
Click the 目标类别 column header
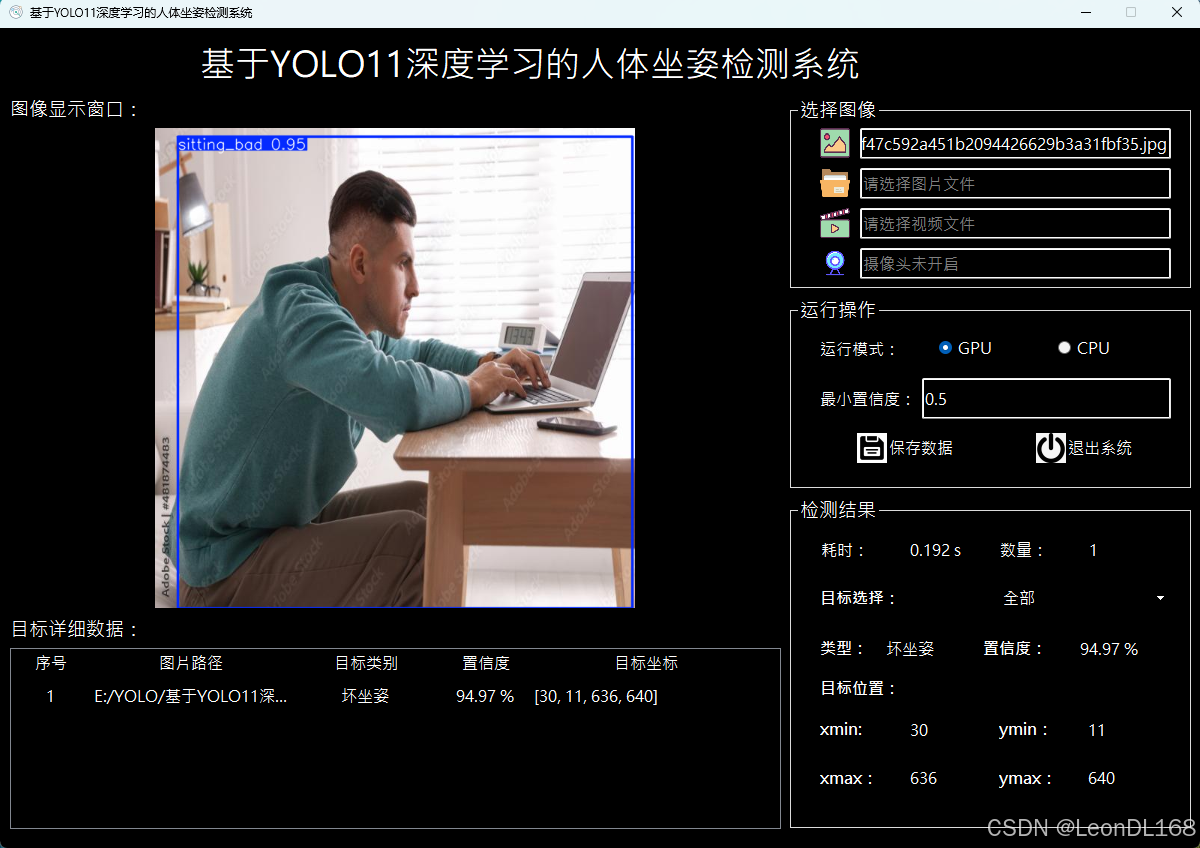pyautogui.click(x=366, y=663)
